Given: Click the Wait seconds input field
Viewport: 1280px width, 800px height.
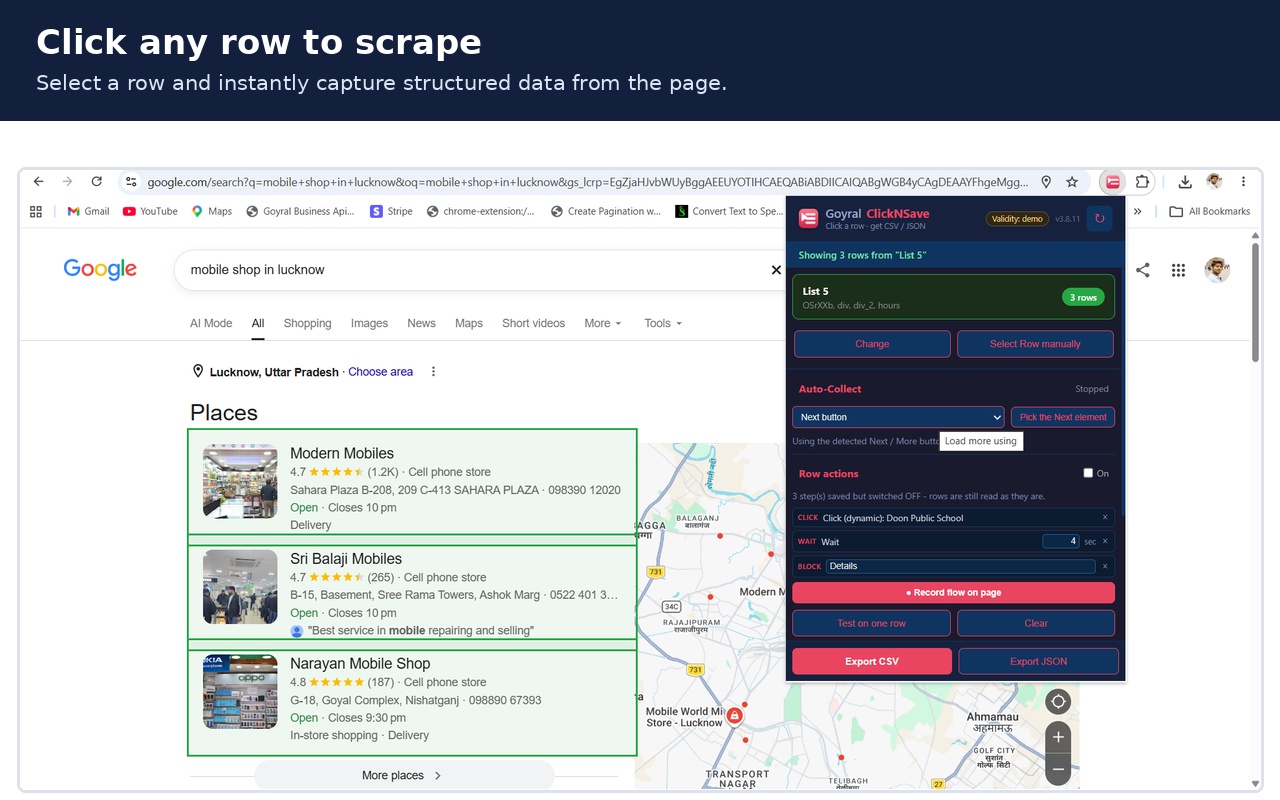Looking at the screenshot, I should tap(1060, 541).
